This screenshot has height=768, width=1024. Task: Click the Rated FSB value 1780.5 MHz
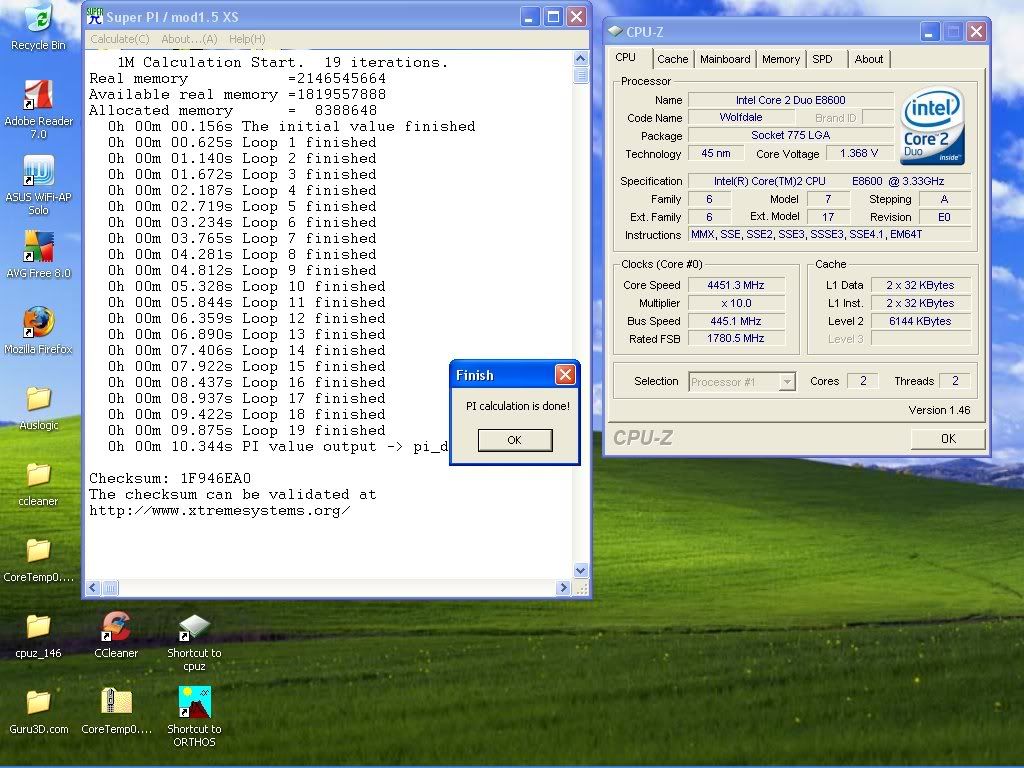736,338
